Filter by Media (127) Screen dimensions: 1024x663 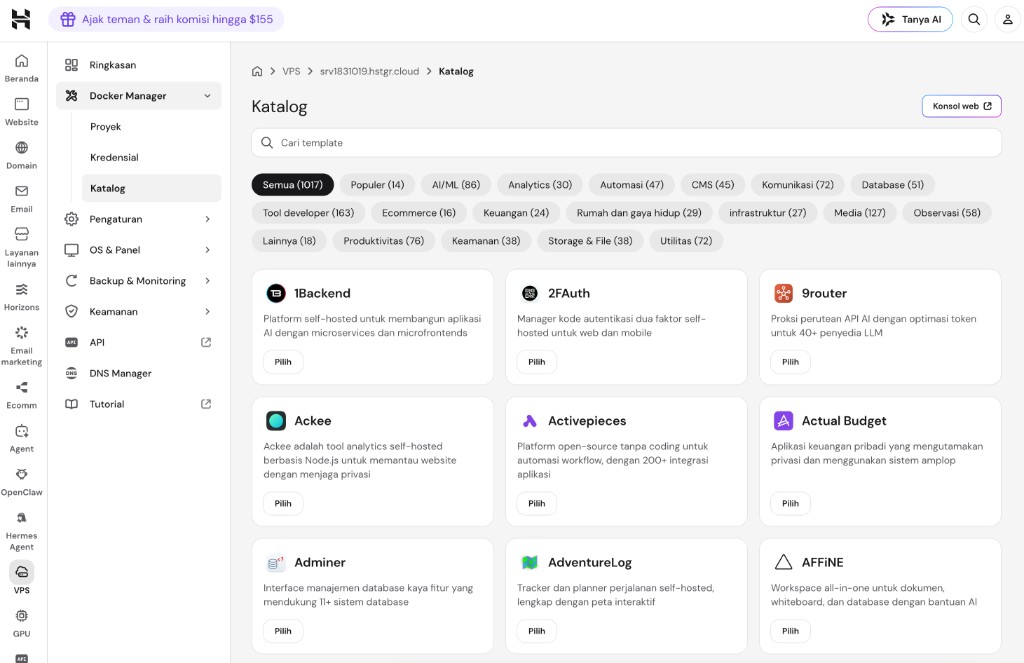[x=859, y=213]
